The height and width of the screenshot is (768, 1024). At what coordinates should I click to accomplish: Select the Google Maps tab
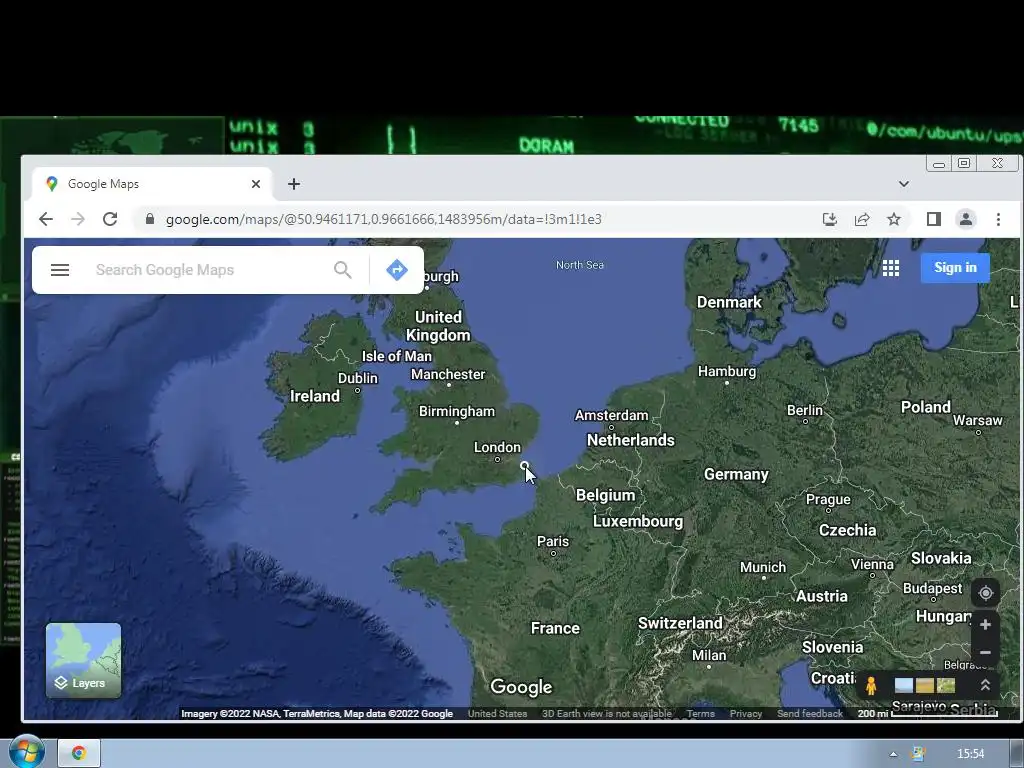coord(152,184)
